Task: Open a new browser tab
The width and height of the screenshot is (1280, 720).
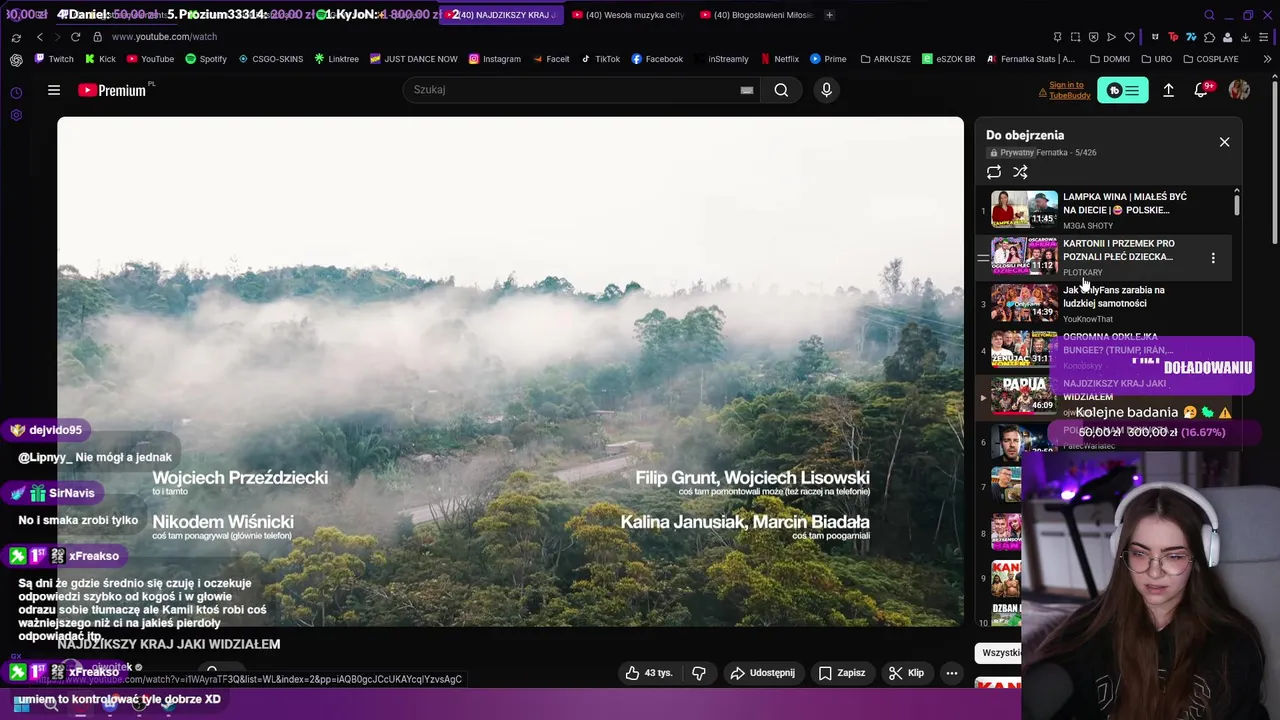Action: pyautogui.click(x=829, y=15)
